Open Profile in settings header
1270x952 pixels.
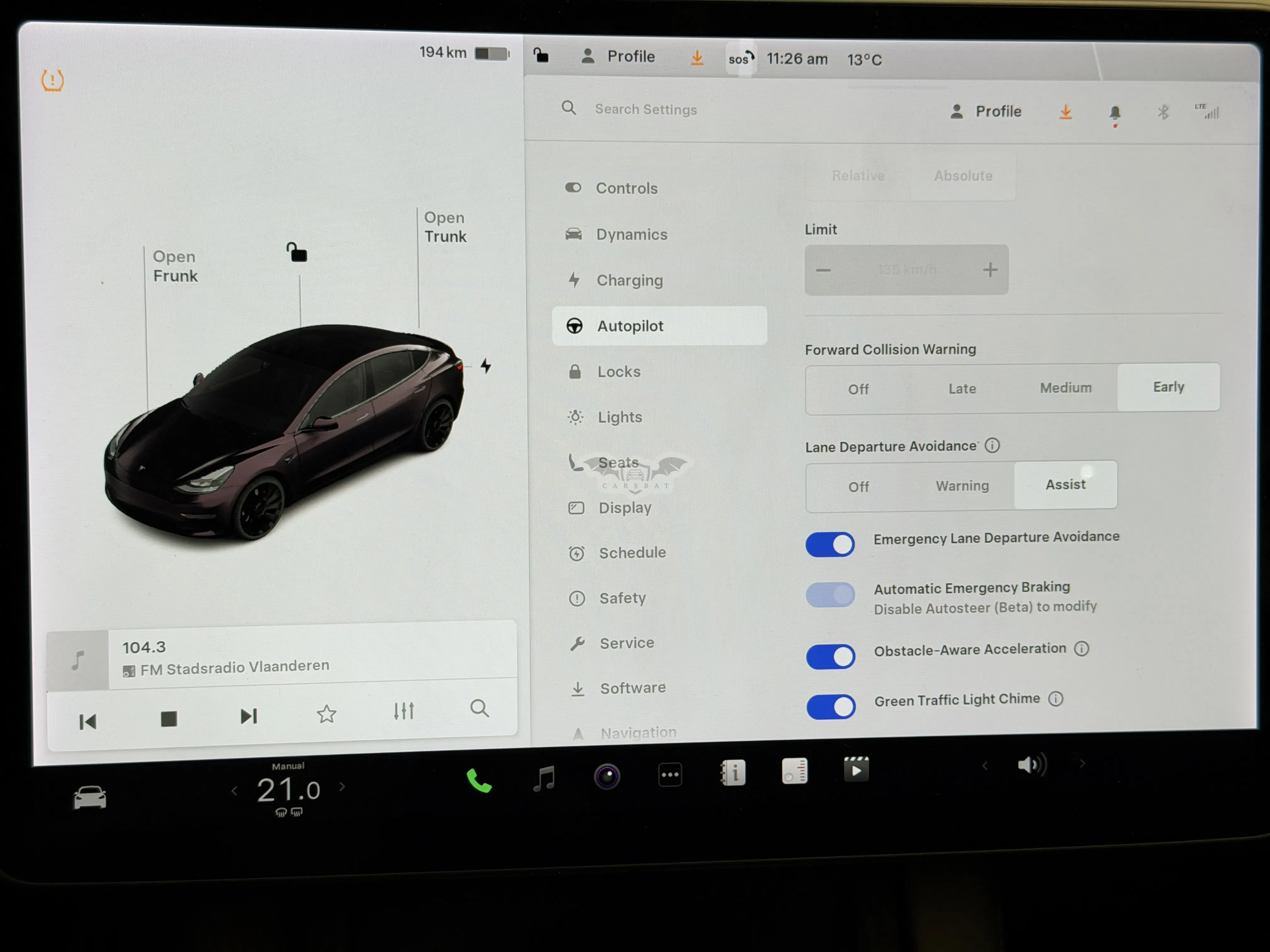click(987, 111)
